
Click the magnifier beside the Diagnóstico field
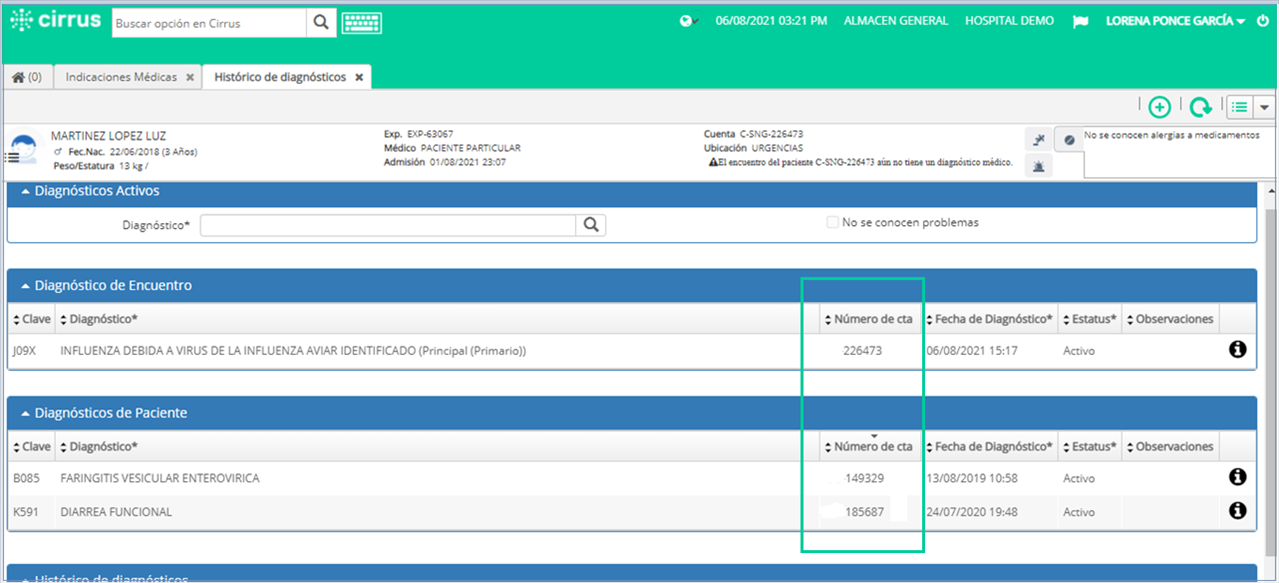click(x=590, y=224)
